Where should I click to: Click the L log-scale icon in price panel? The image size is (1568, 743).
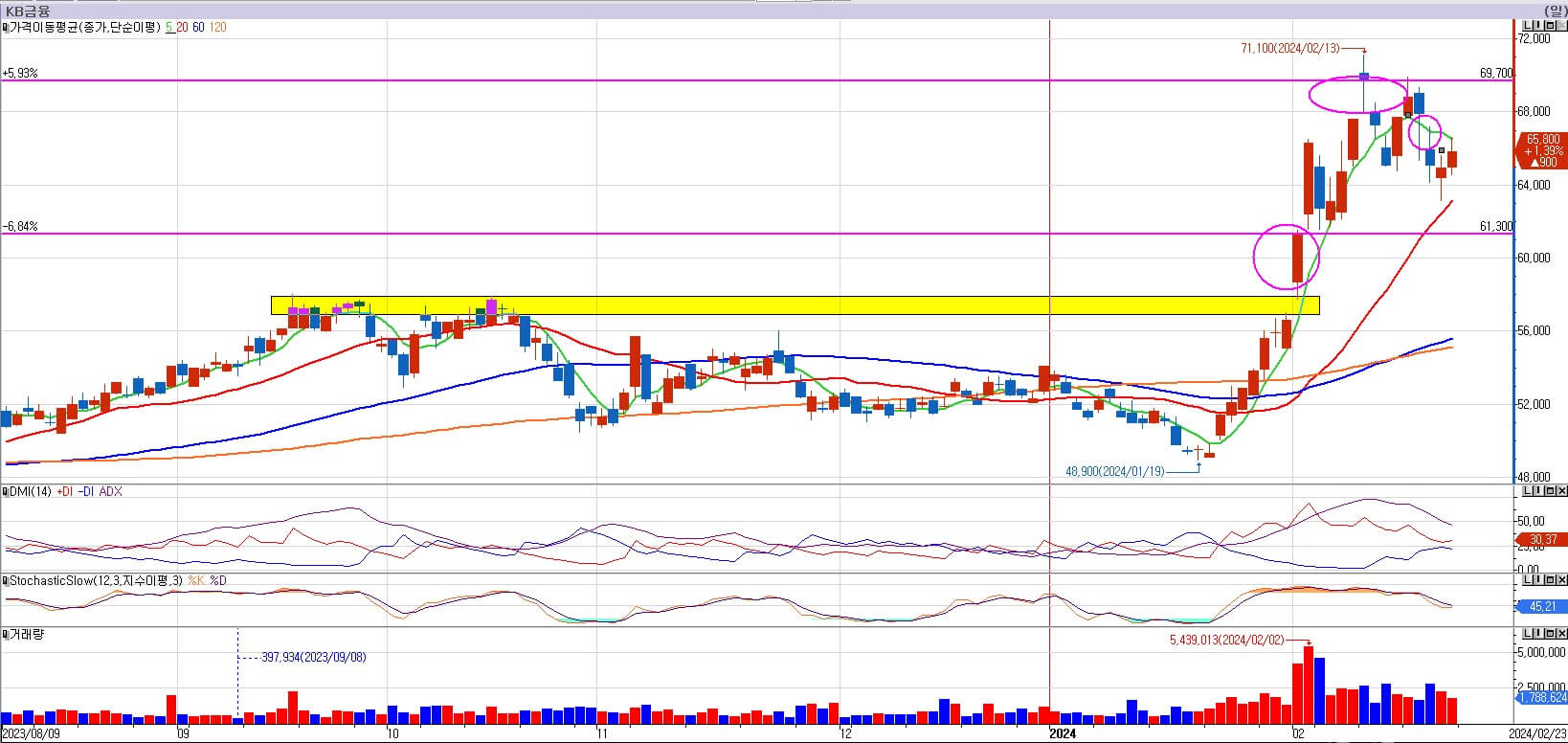point(1528,26)
